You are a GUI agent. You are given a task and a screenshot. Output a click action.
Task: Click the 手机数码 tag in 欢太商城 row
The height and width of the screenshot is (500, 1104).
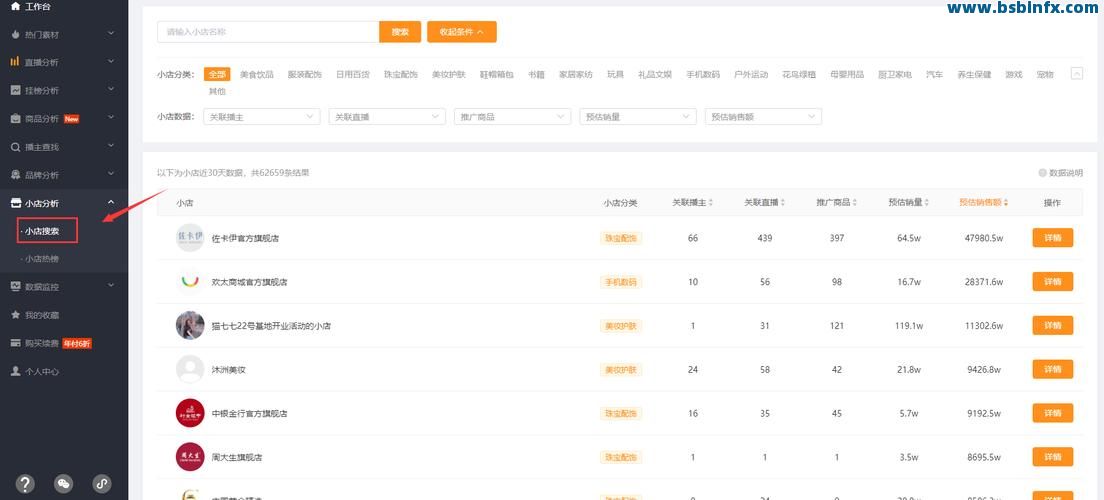coord(621,282)
